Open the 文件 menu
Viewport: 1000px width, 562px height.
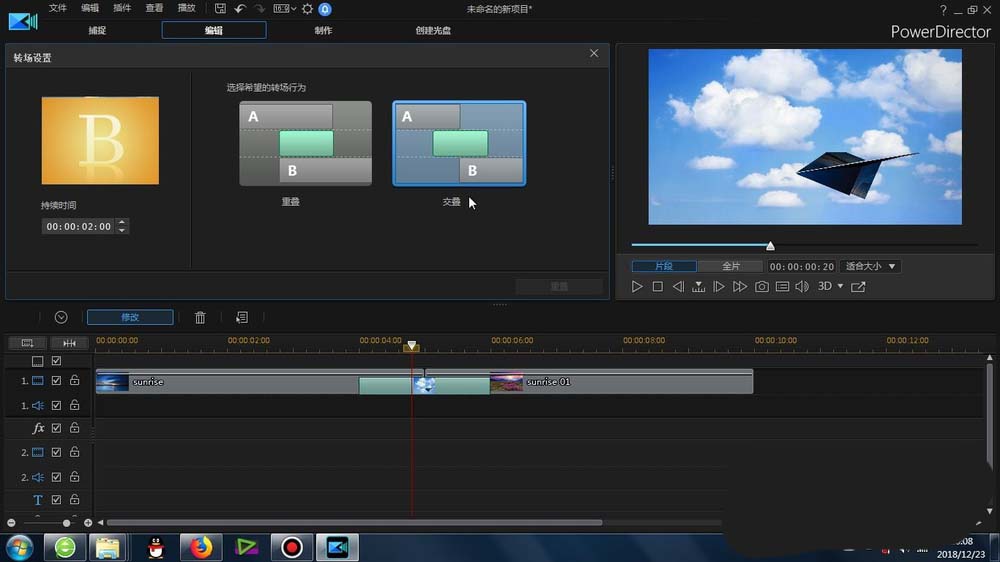[57, 8]
